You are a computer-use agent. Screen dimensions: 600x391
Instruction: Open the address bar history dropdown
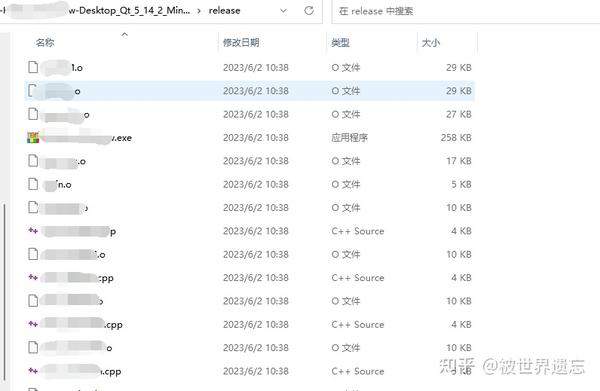283,11
